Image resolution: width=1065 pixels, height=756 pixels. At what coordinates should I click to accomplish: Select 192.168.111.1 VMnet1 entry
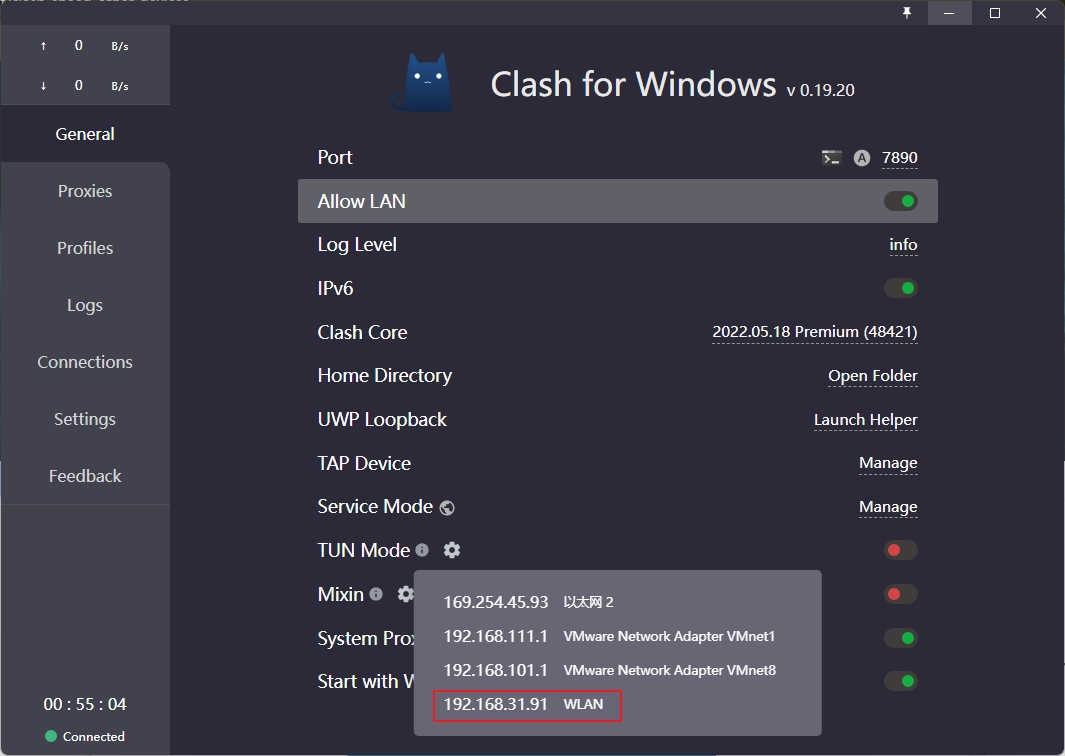click(609, 636)
